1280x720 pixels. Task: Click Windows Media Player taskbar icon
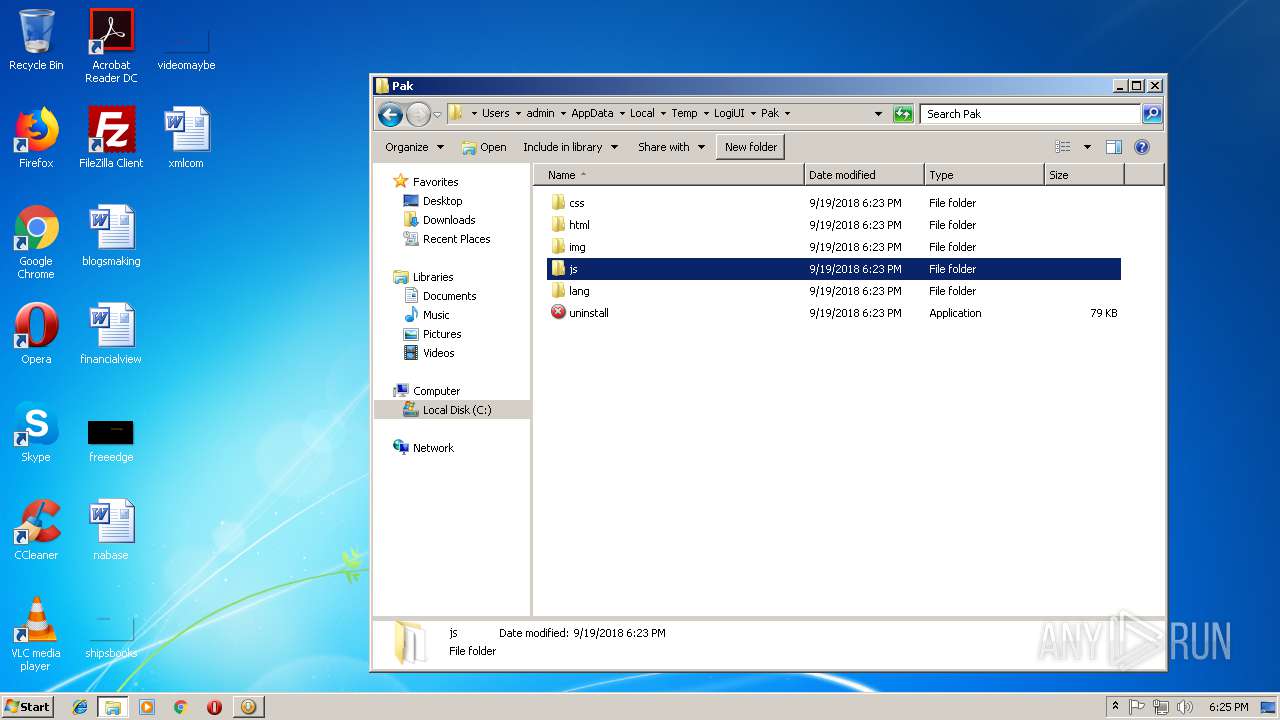(147, 707)
